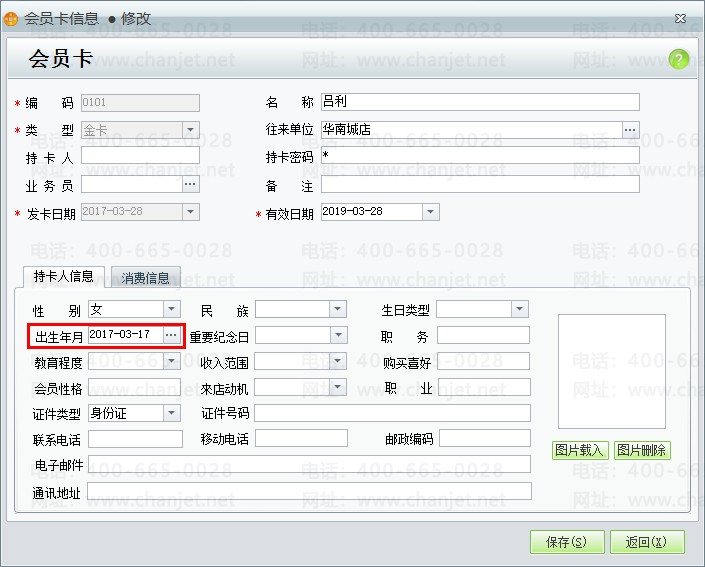This screenshot has height=567, width=705.
Task: Open the 生日类型 dropdown
Action: click(x=518, y=310)
